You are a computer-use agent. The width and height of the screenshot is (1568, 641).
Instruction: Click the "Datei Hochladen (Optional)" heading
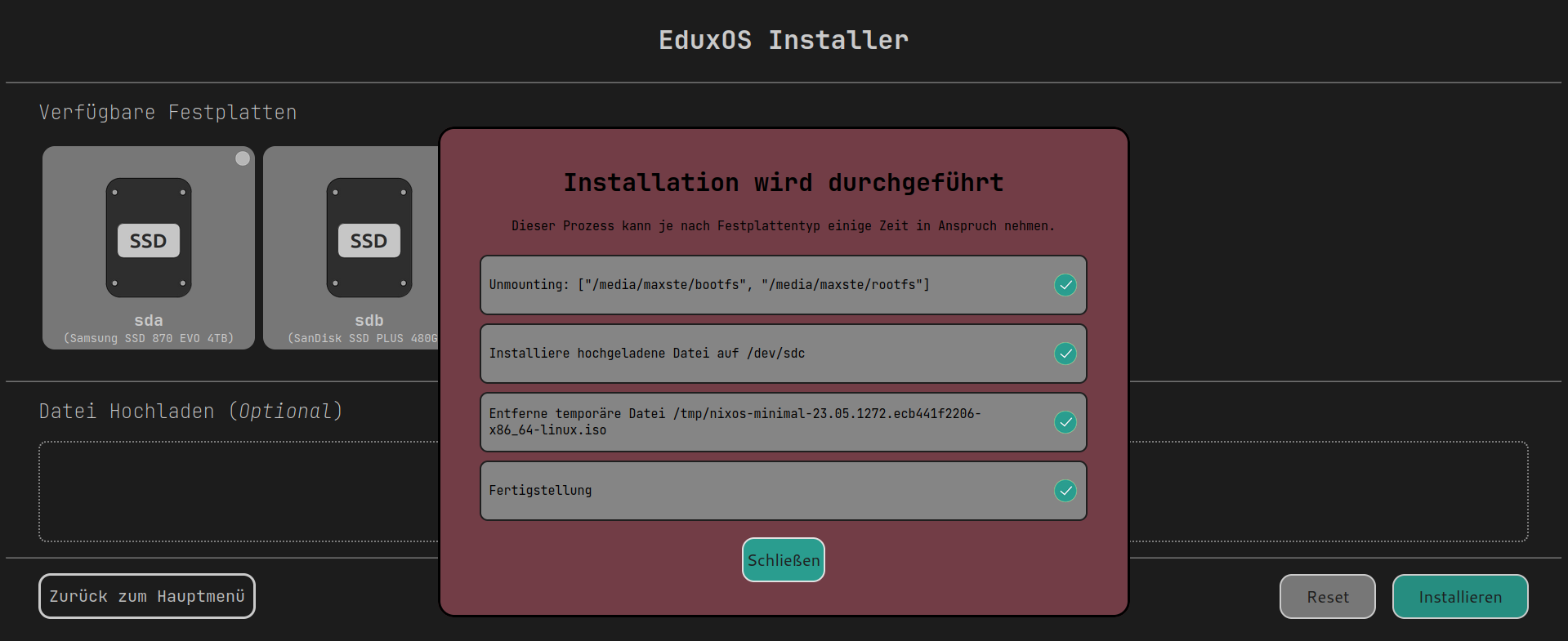(x=190, y=411)
